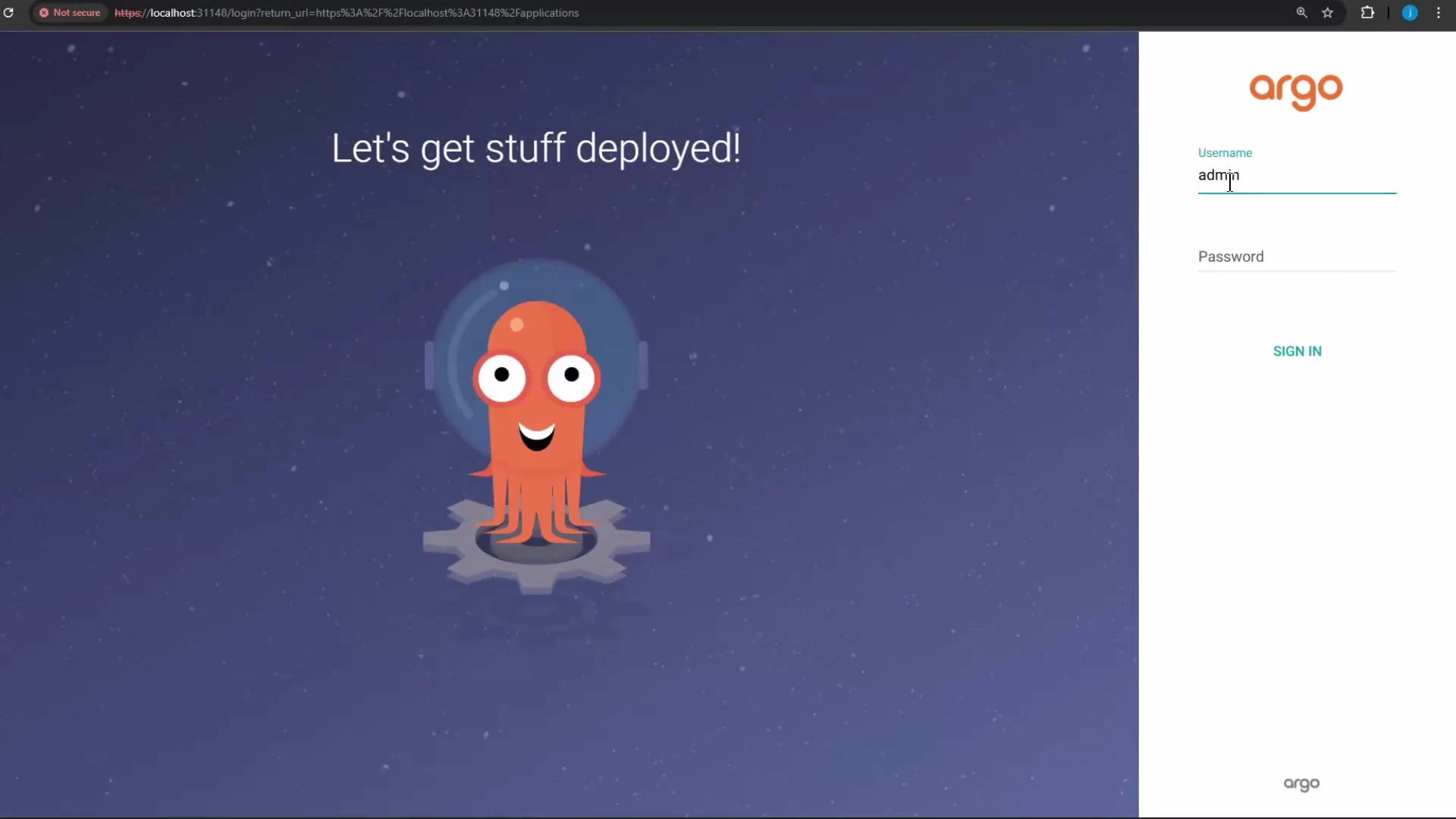Click the Let's get stuff deployed heading
This screenshot has width=1456, height=819.
(535, 148)
